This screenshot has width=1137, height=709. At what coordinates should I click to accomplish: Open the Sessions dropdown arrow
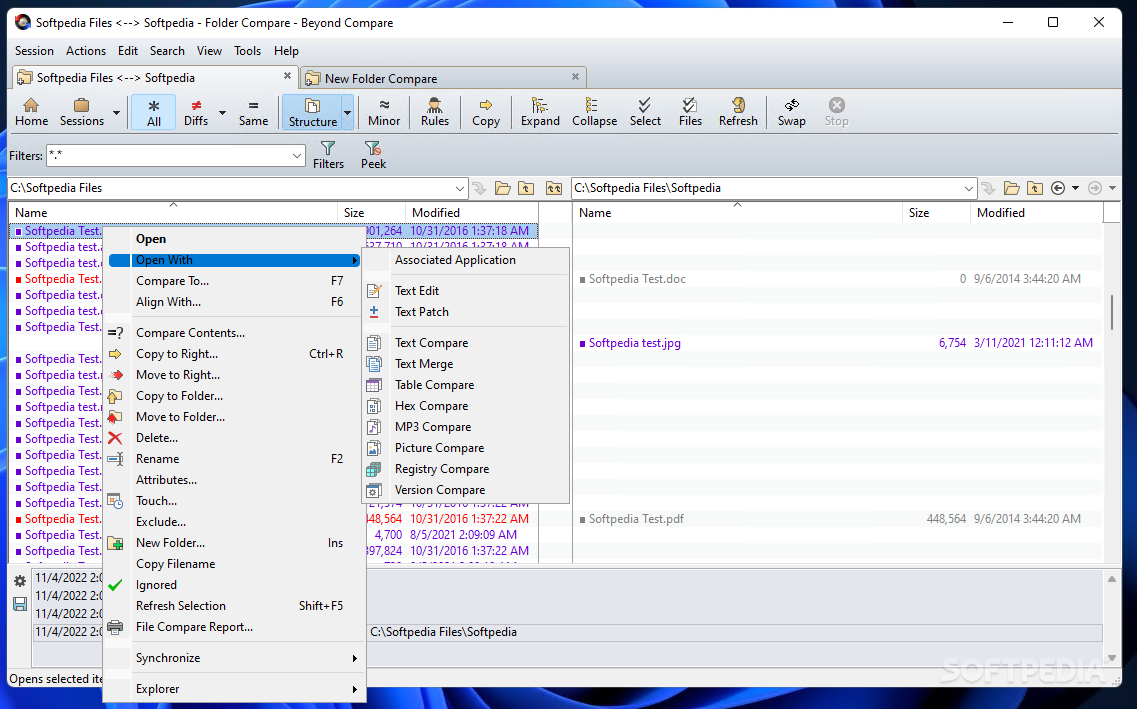116,113
